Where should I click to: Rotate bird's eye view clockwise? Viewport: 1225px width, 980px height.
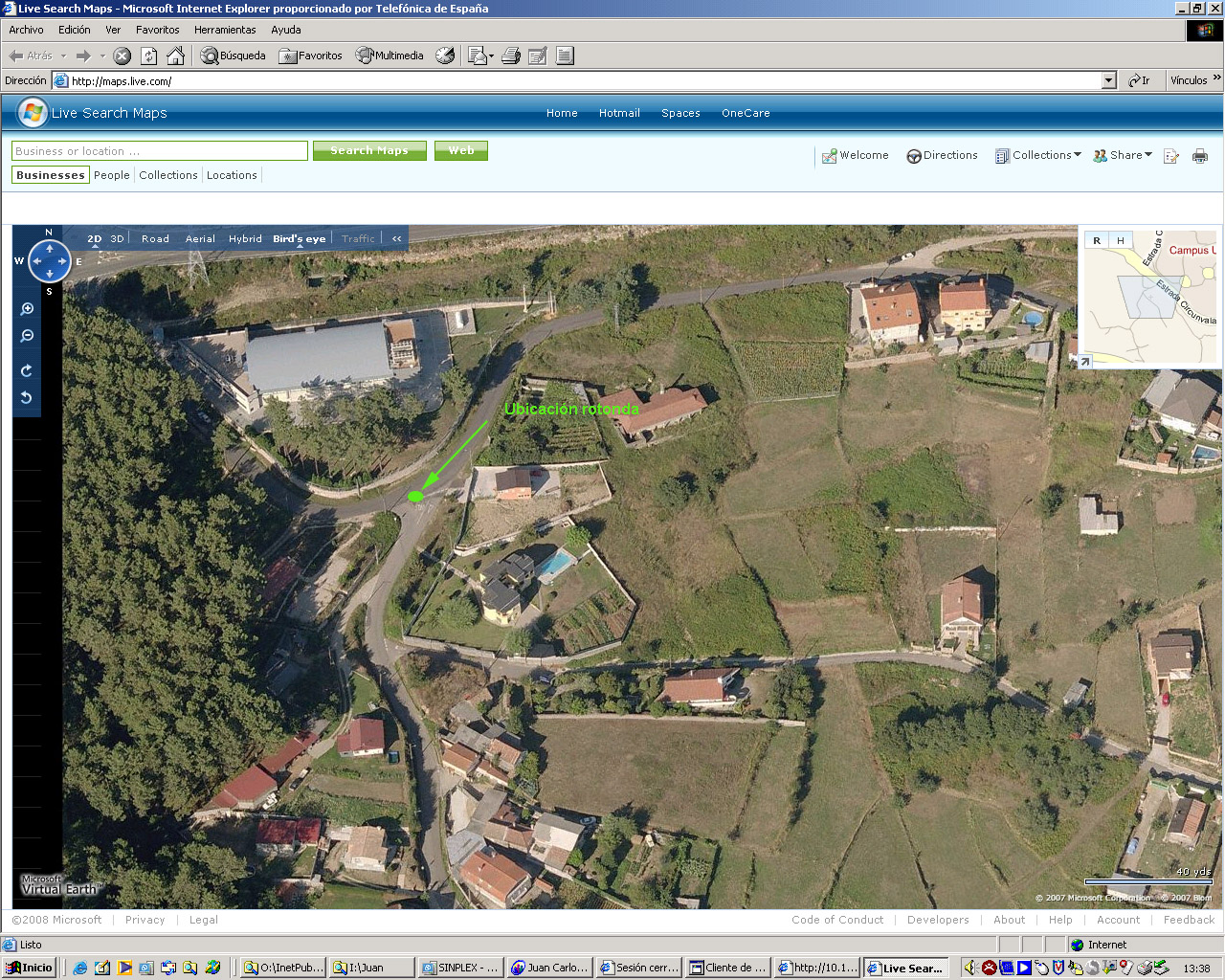[x=27, y=370]
